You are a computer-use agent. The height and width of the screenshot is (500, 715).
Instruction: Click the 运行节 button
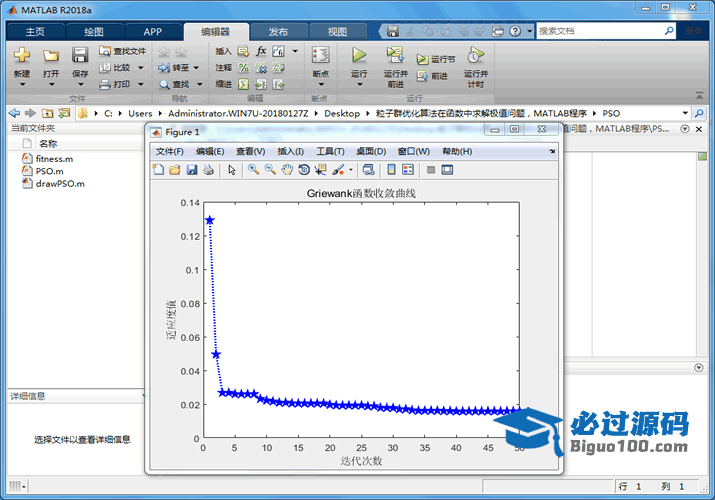436,59
